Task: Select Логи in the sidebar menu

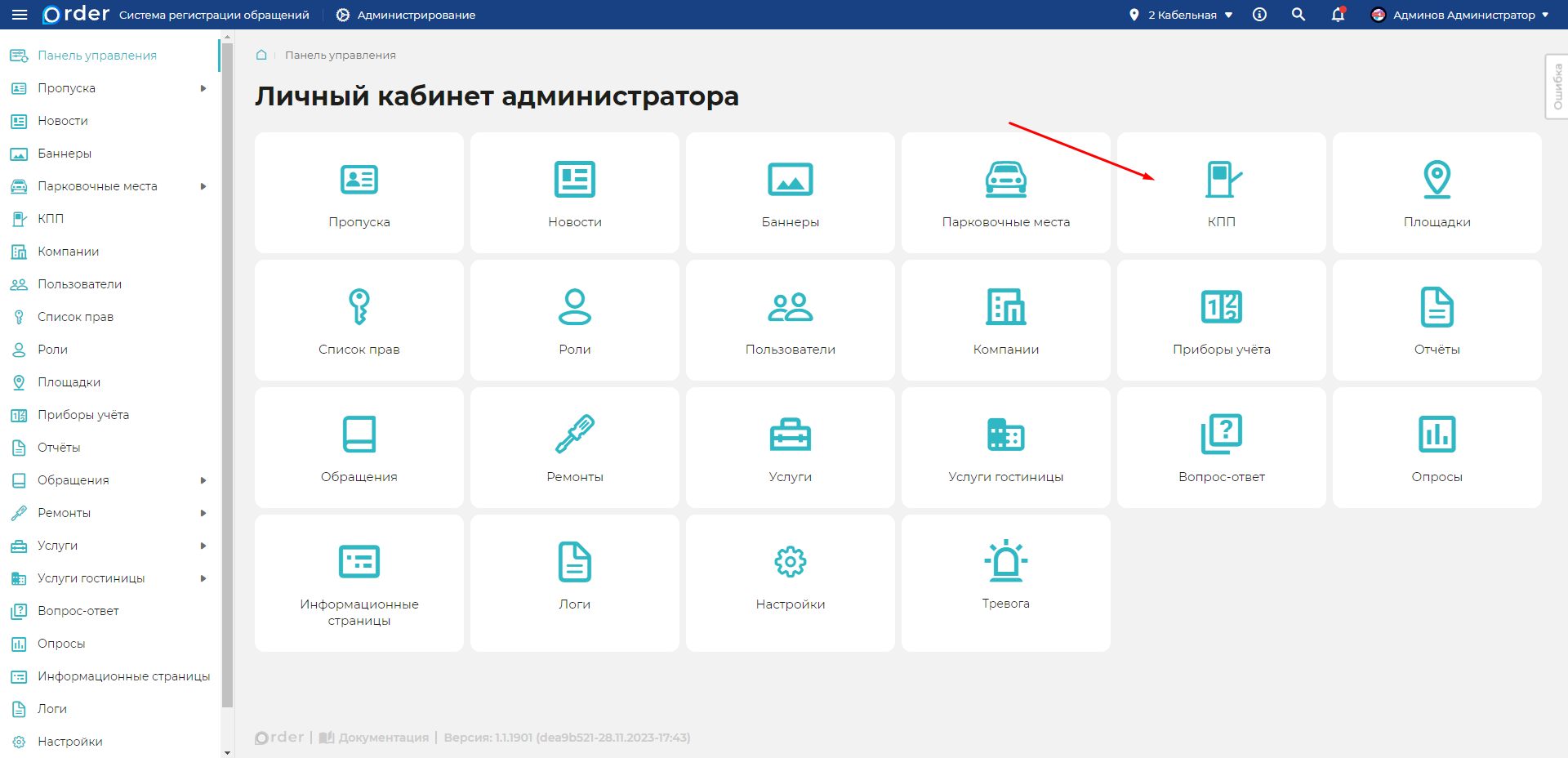Action: click(52, 709)
